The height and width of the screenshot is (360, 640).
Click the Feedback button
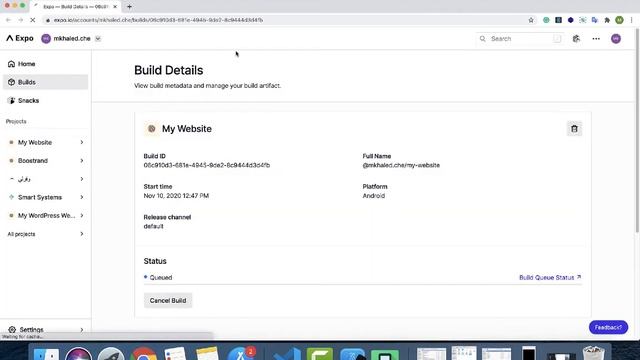point(608,327)
